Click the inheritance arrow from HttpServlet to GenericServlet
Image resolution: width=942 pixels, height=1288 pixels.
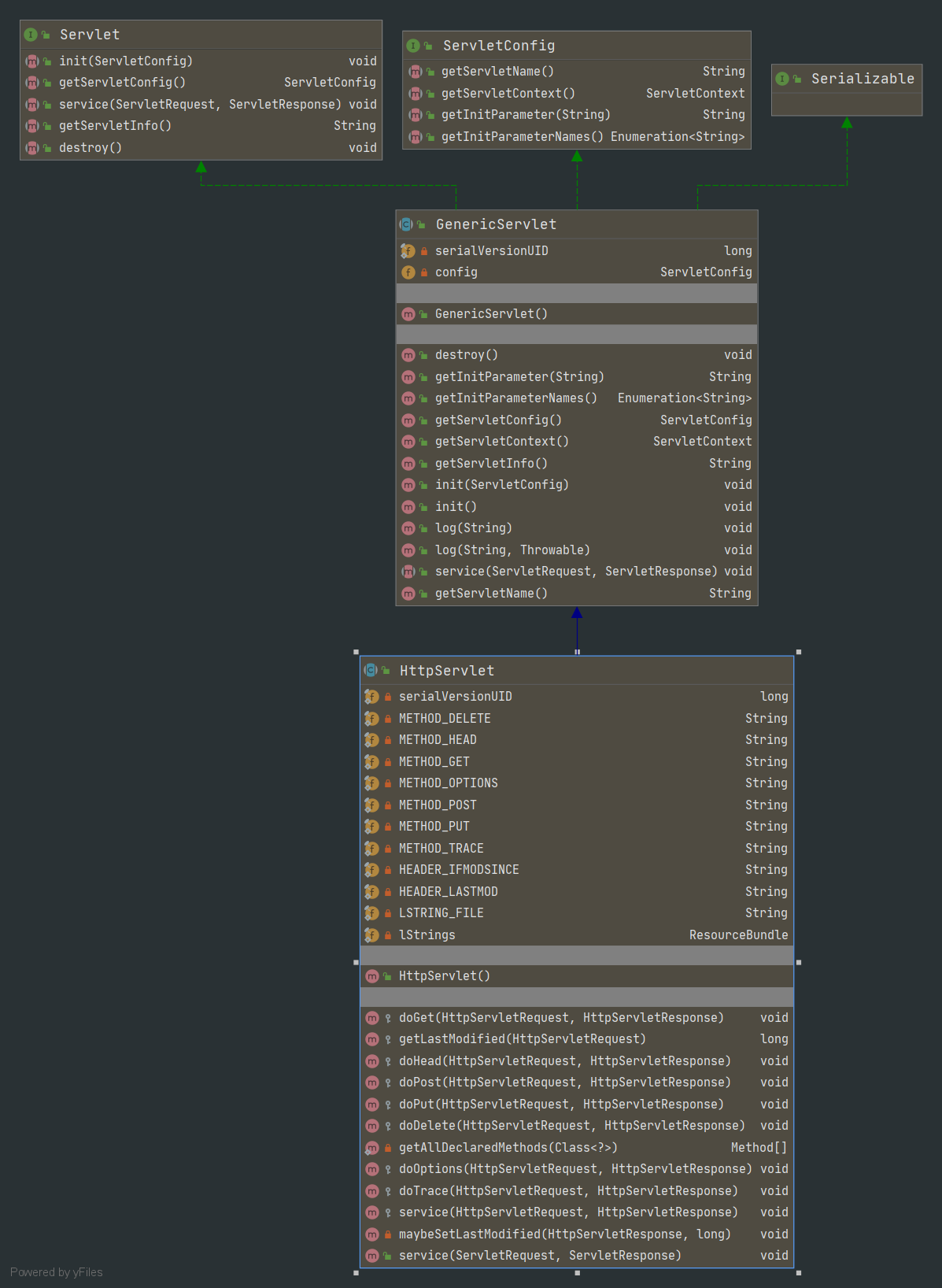point(577,630)
